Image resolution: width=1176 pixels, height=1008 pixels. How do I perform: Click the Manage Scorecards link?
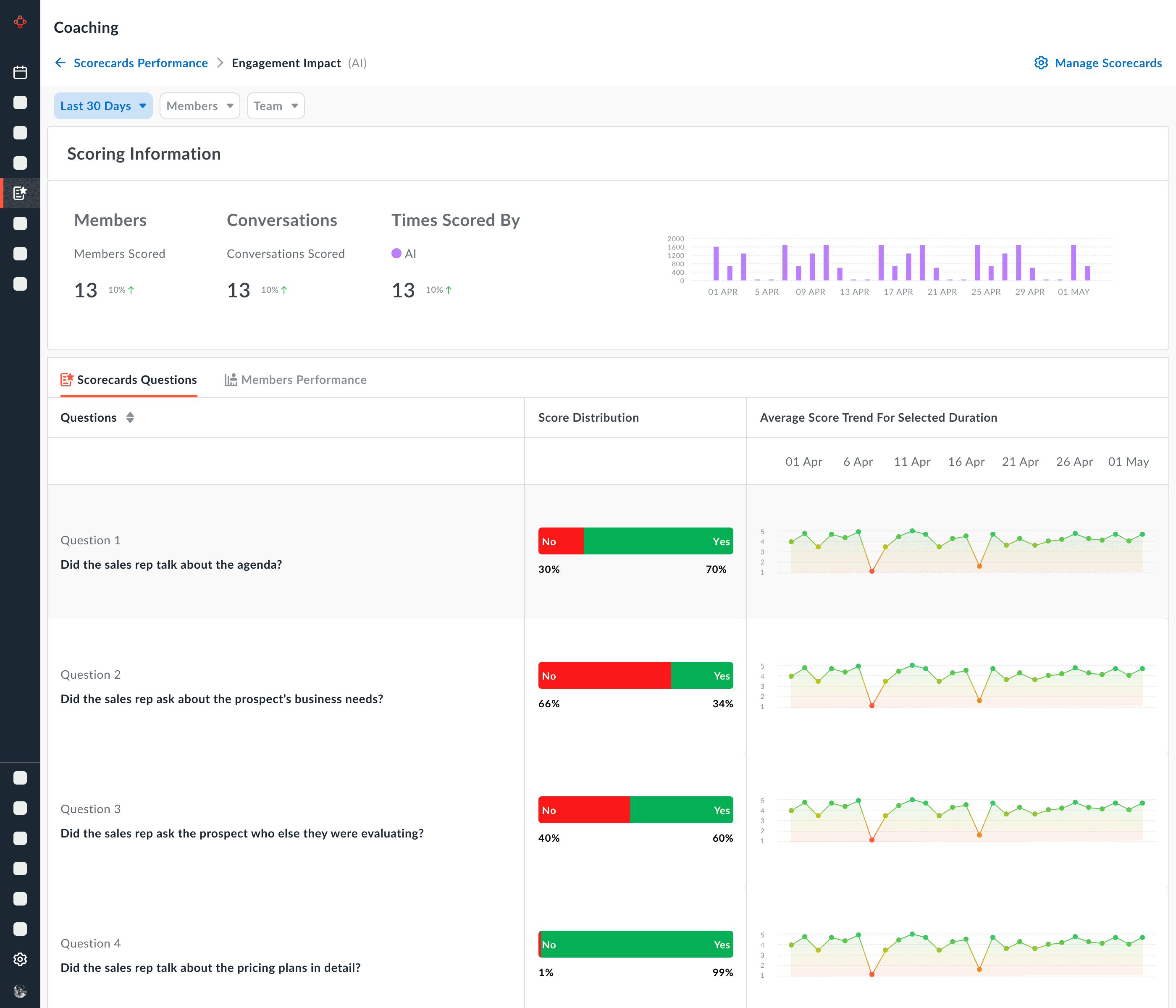(1107, 63)
